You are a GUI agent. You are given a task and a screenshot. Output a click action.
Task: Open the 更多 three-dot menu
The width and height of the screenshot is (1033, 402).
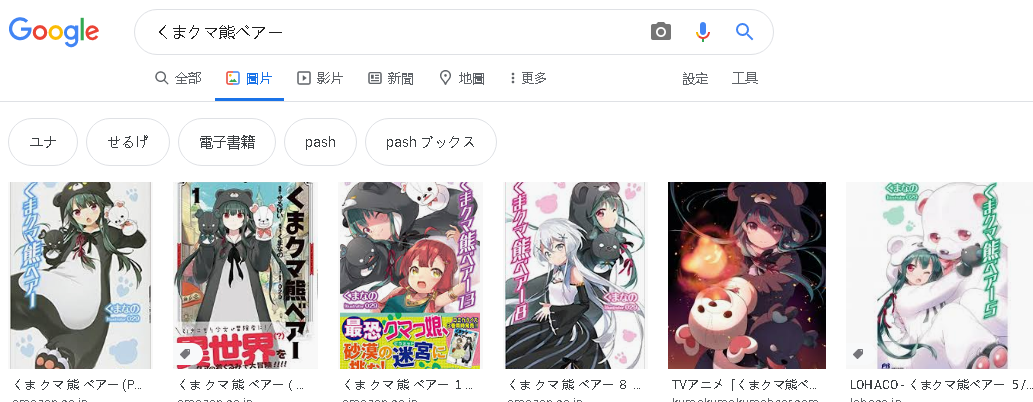coord(528,78)
